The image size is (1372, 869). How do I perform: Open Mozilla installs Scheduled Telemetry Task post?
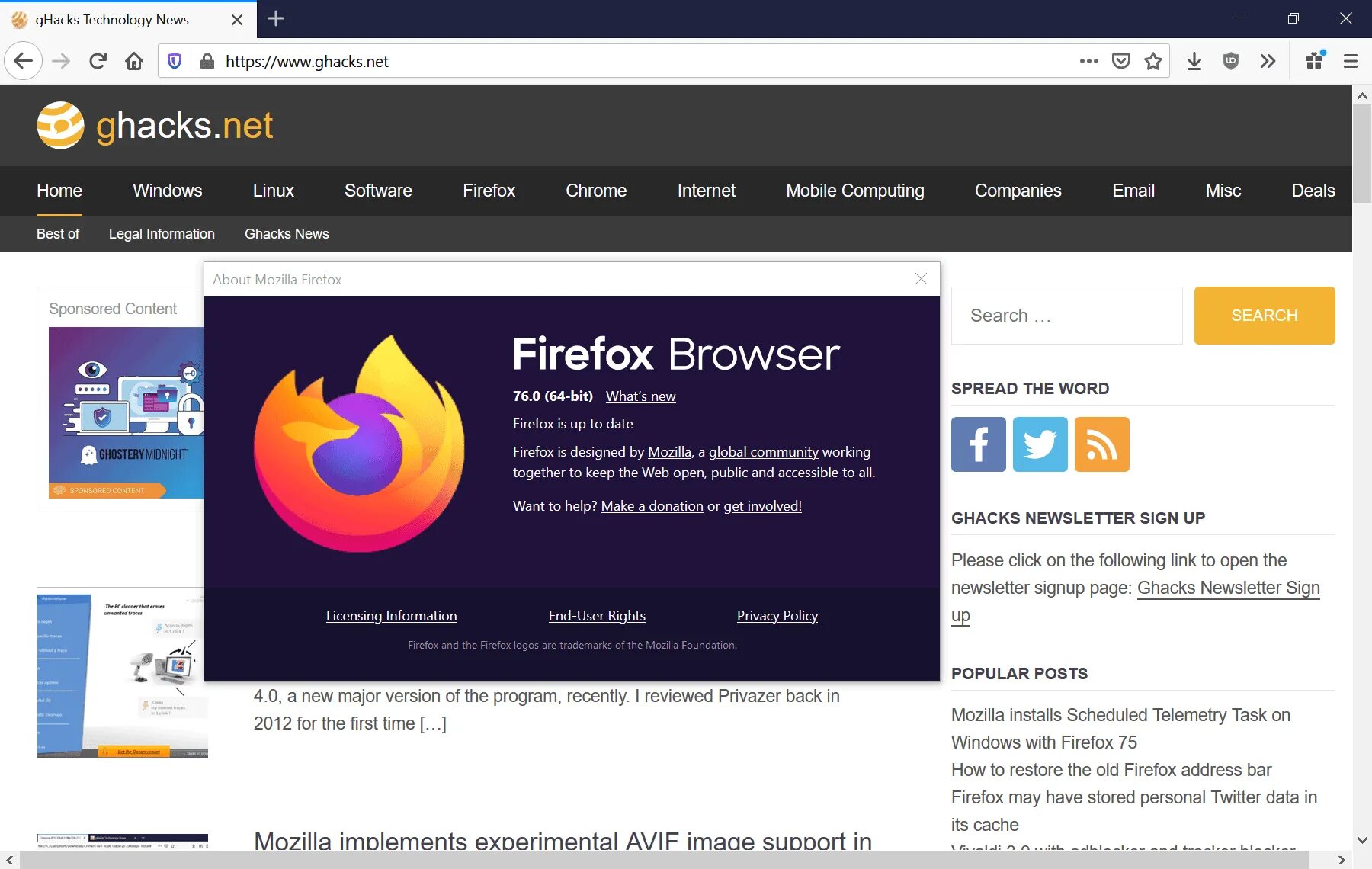1120,729
